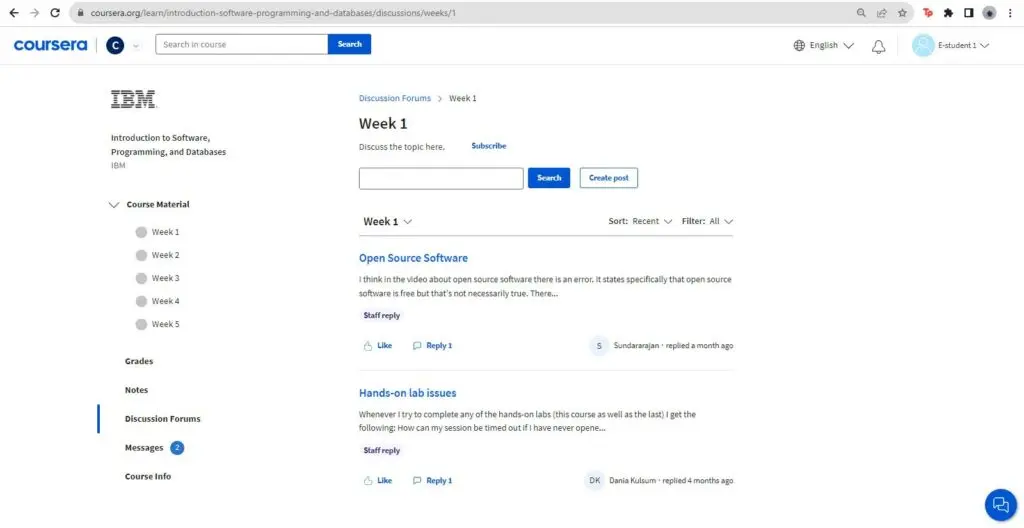Open the Open Source Software thread

click(413, 258)
